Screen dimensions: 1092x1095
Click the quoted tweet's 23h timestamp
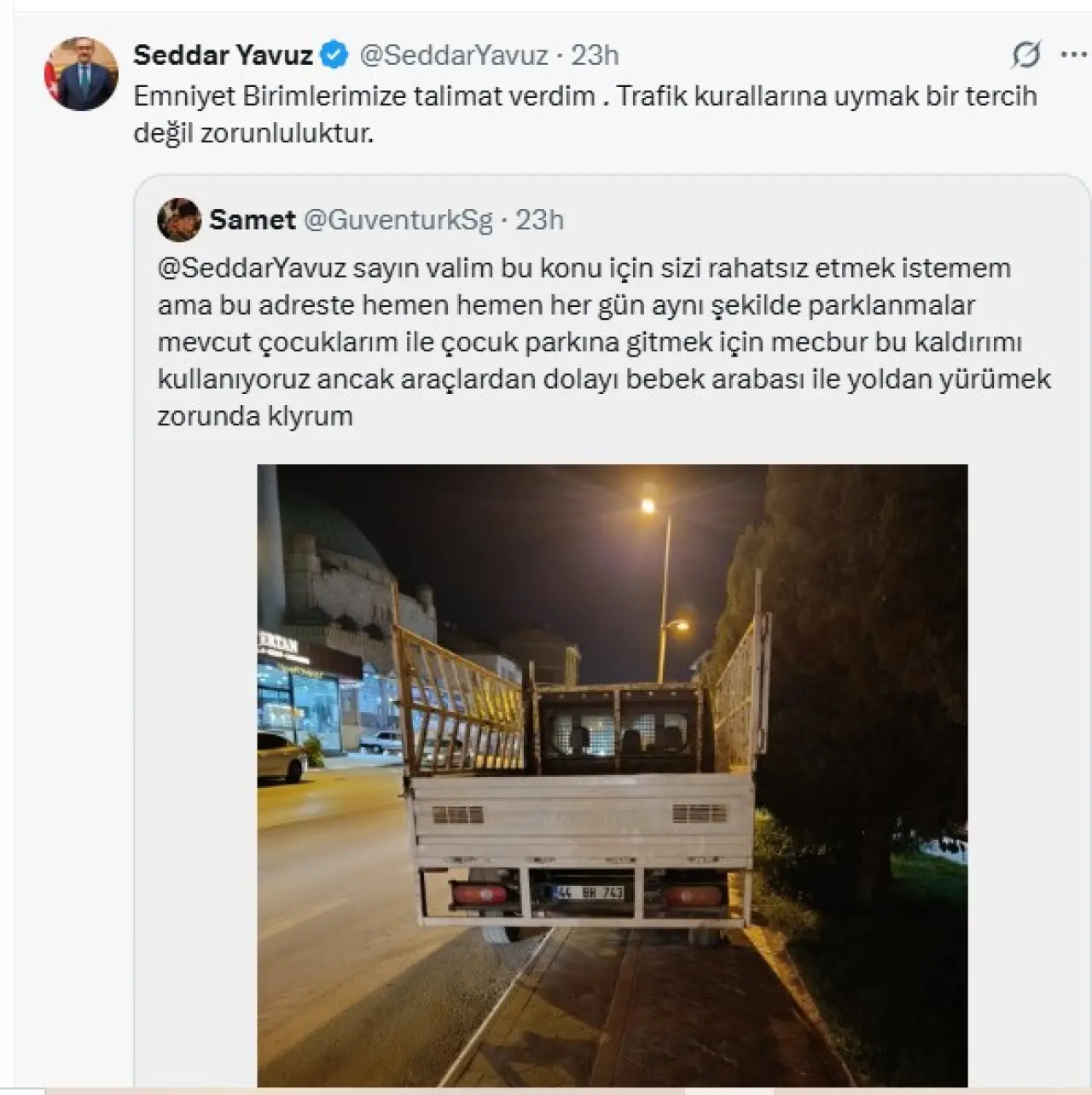coord(539,220)
